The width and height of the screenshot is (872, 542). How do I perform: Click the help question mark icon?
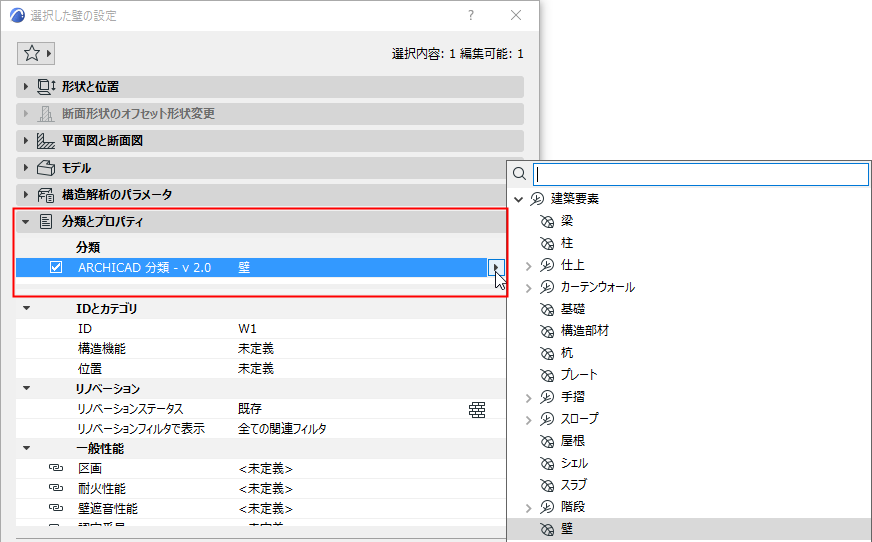click(471, 15)
